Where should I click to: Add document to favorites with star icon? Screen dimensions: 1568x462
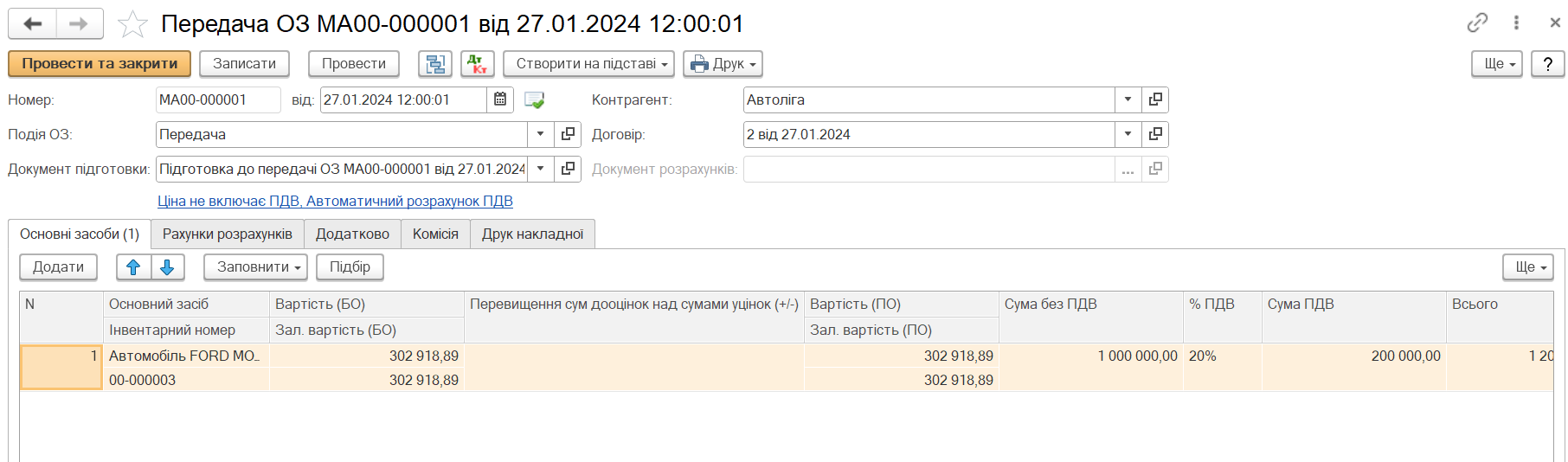(x=132, y=23)
